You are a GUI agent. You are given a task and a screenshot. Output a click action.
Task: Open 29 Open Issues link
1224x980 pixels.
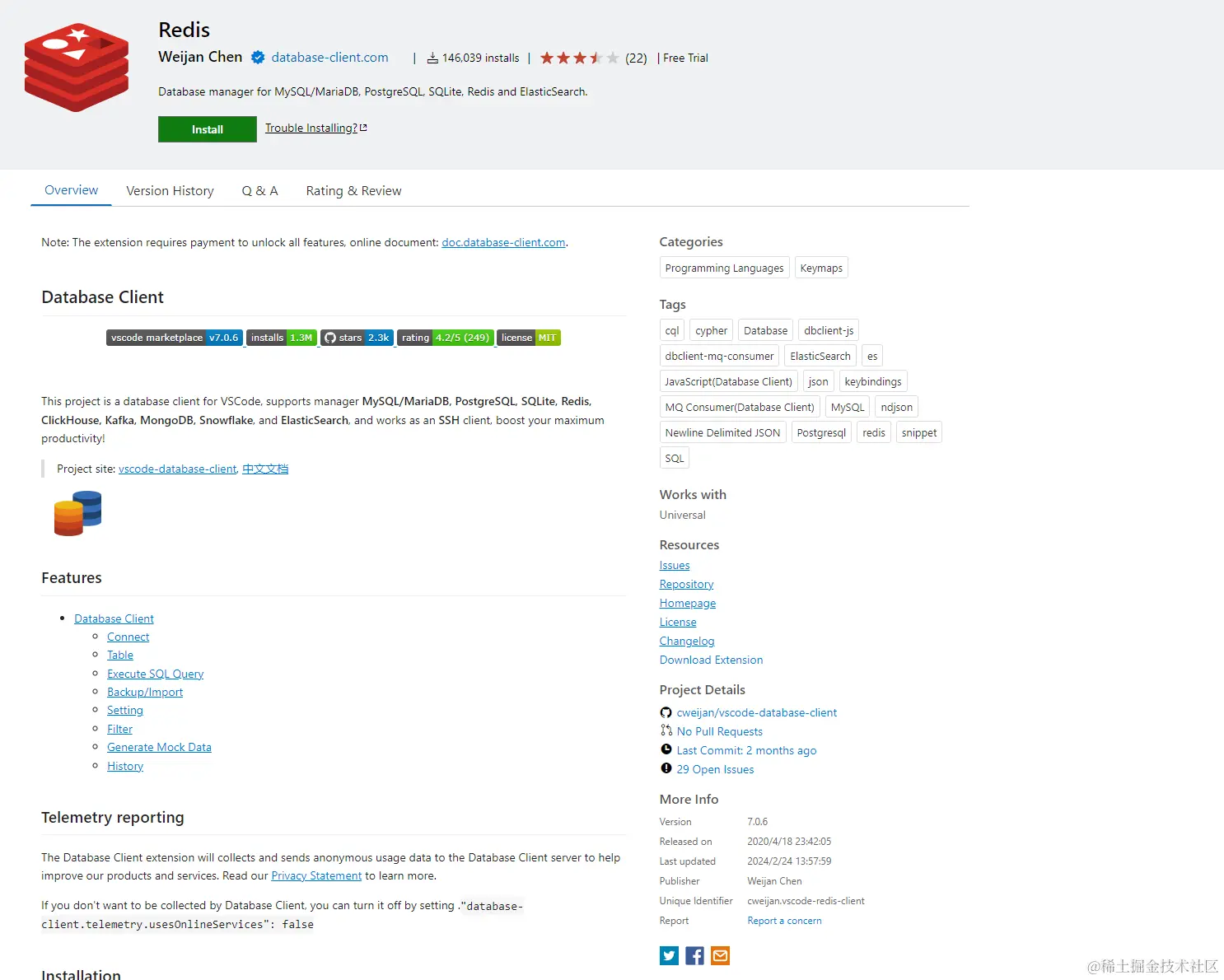click(715, 769)
